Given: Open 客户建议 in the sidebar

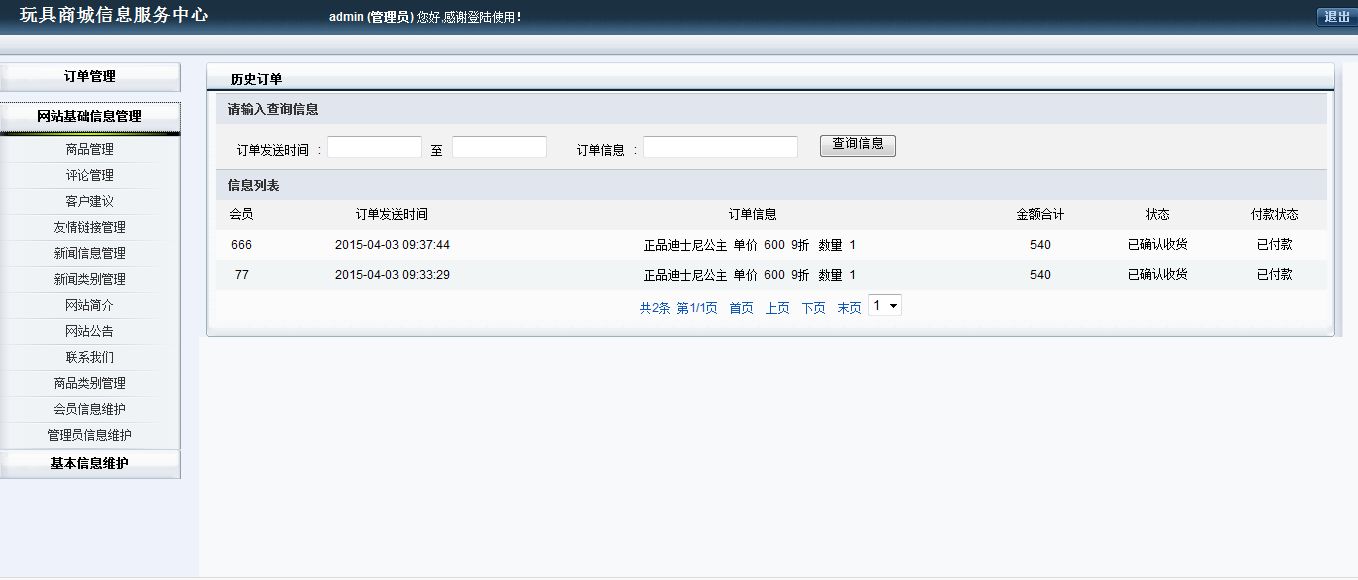Looking at the screenshot, I should tap(90, 201).
